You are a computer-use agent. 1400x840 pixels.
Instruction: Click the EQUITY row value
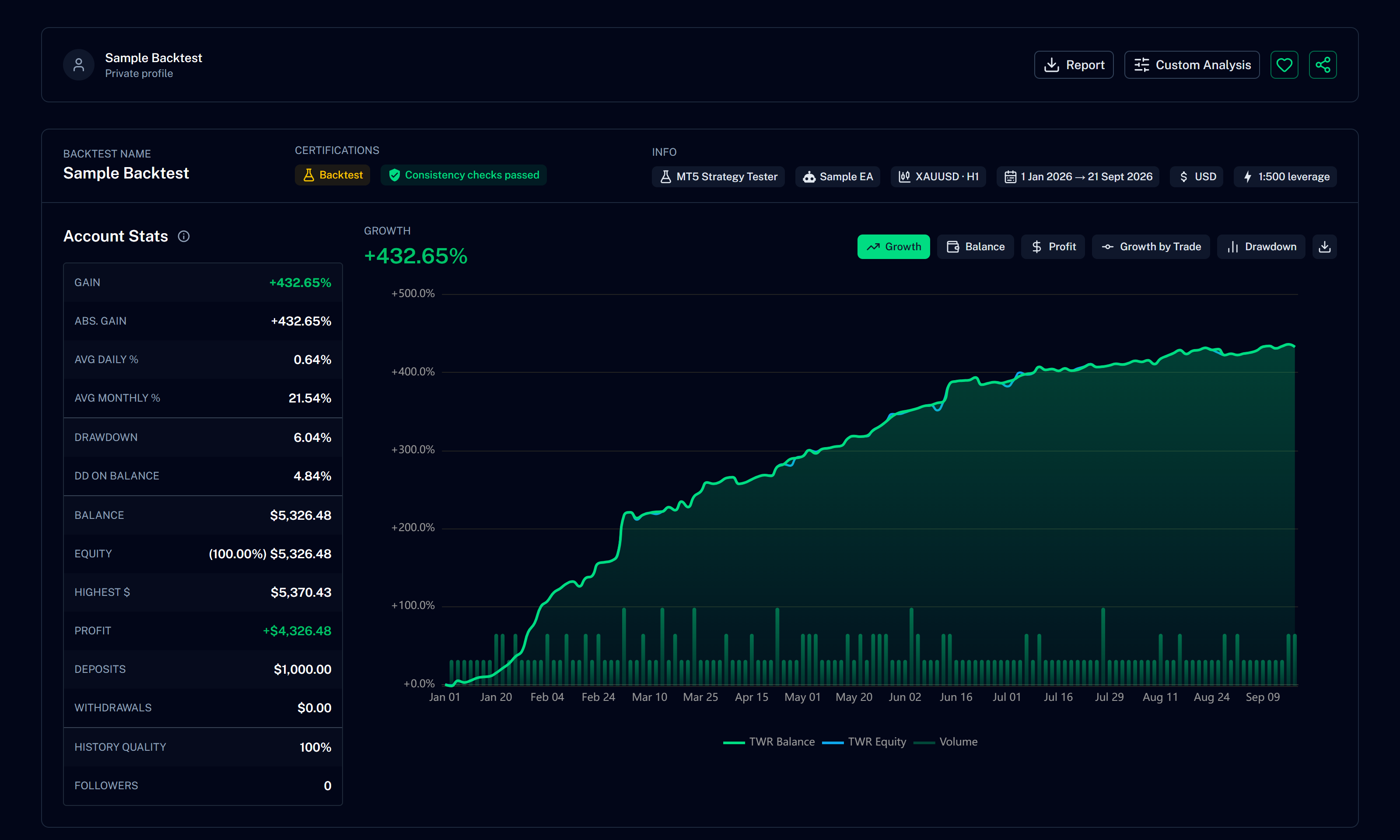tap(270, 553)
